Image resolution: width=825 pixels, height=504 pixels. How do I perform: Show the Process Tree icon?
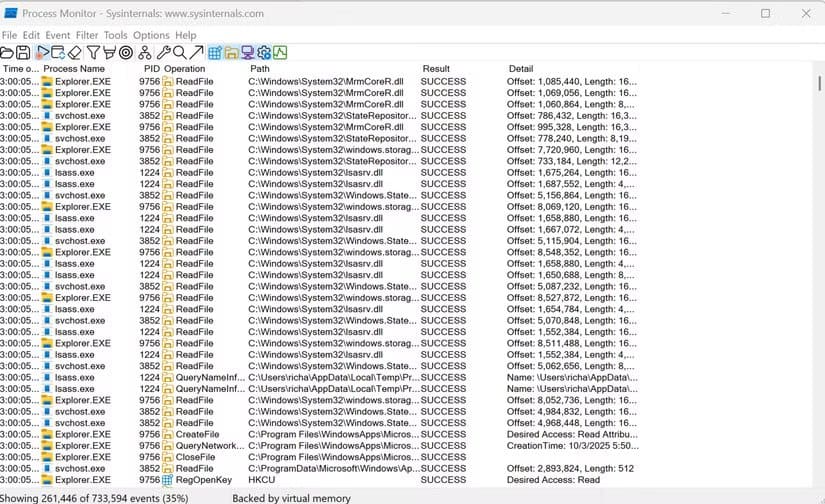145,52
